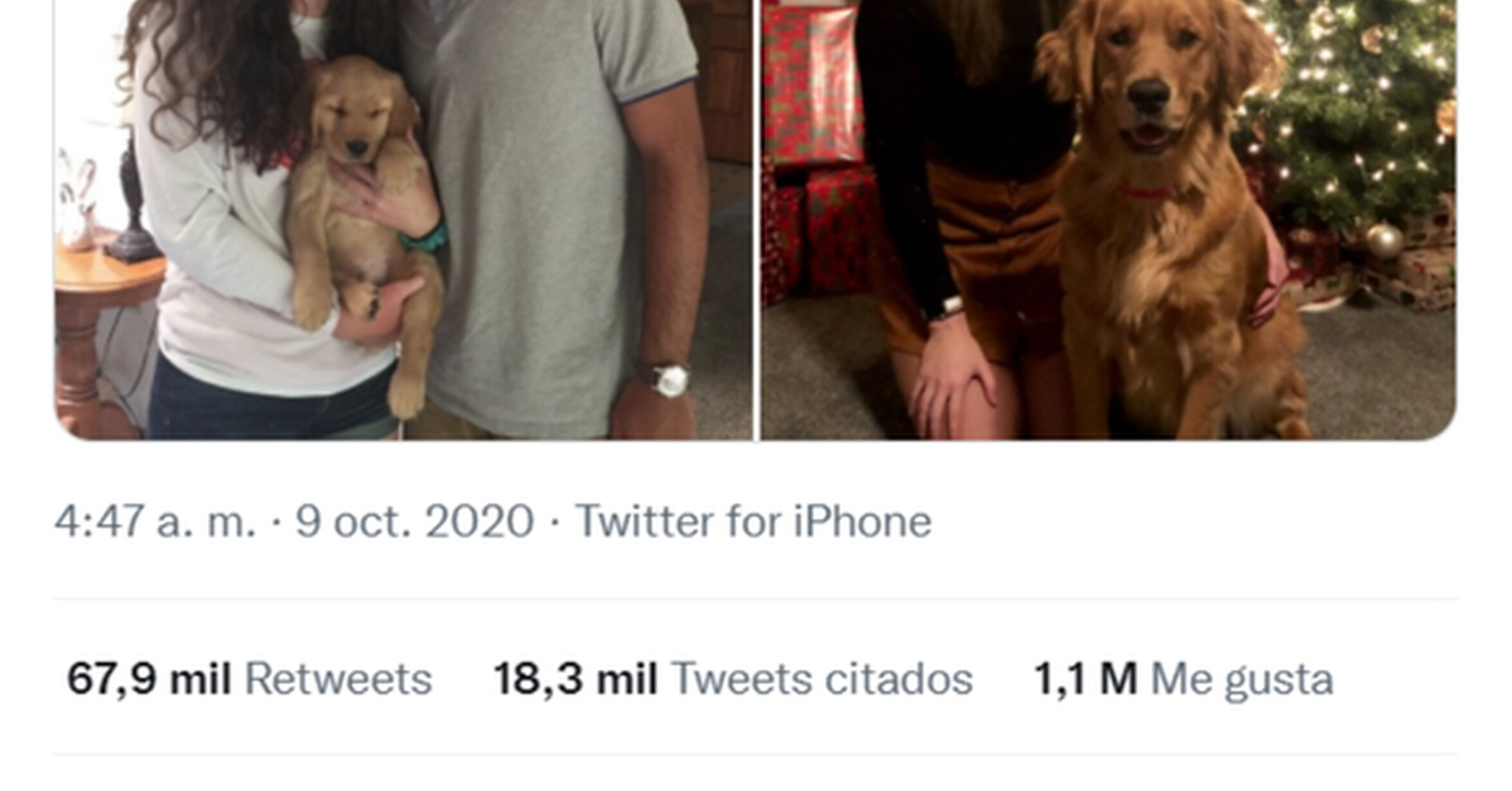Open the left photo of couple holding puppy
Image resolution: width=1512 pixels, height=791 pixels.
click(403, 220)
